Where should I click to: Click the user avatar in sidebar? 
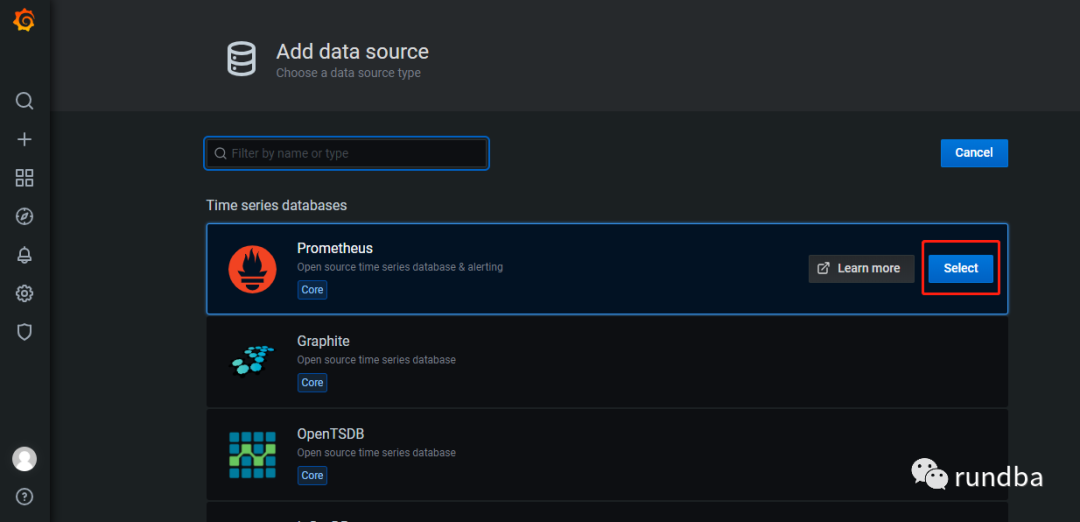(25, 459)
